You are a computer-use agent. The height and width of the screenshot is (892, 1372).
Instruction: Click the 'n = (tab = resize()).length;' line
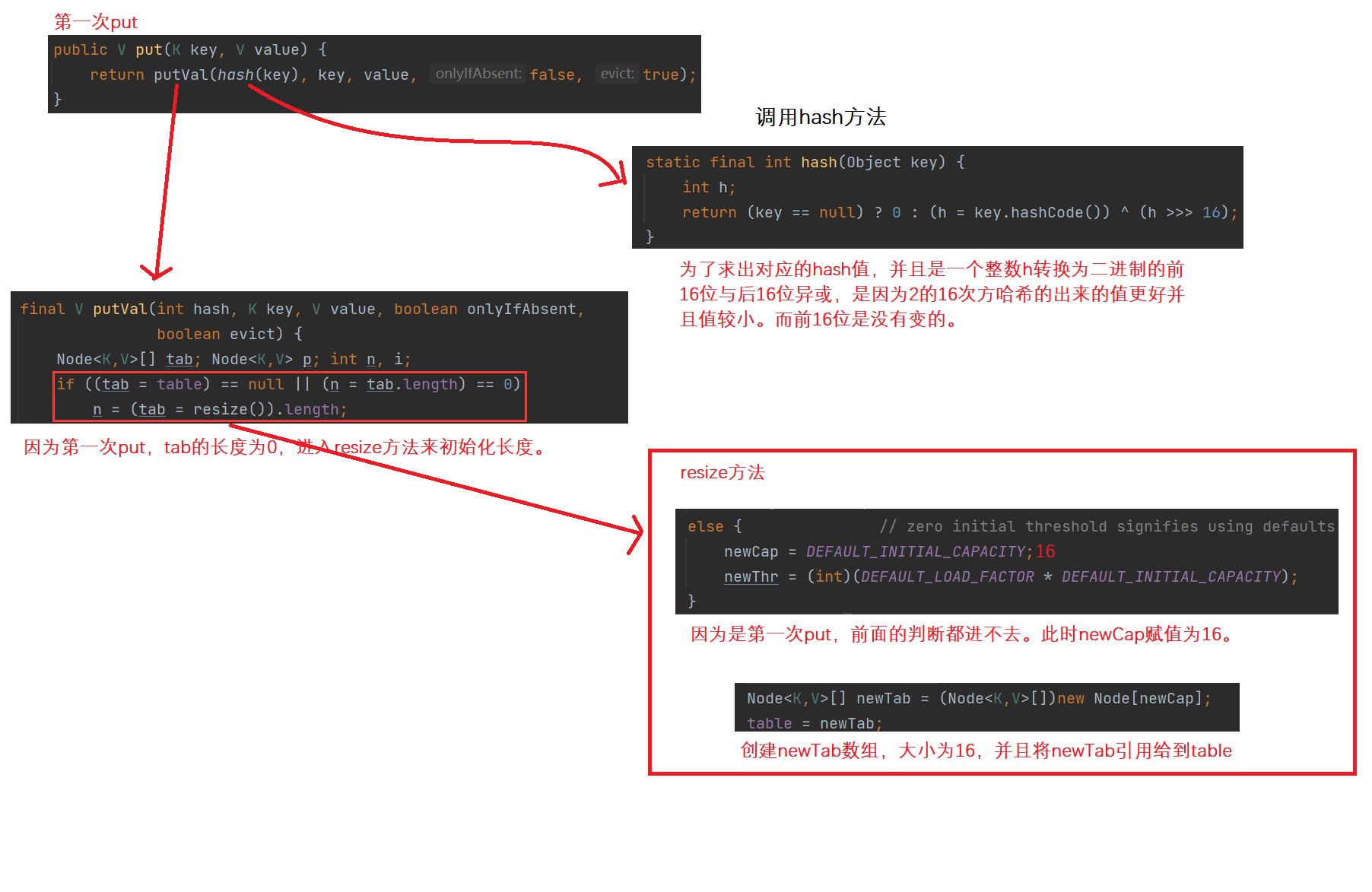click(220, 409)
